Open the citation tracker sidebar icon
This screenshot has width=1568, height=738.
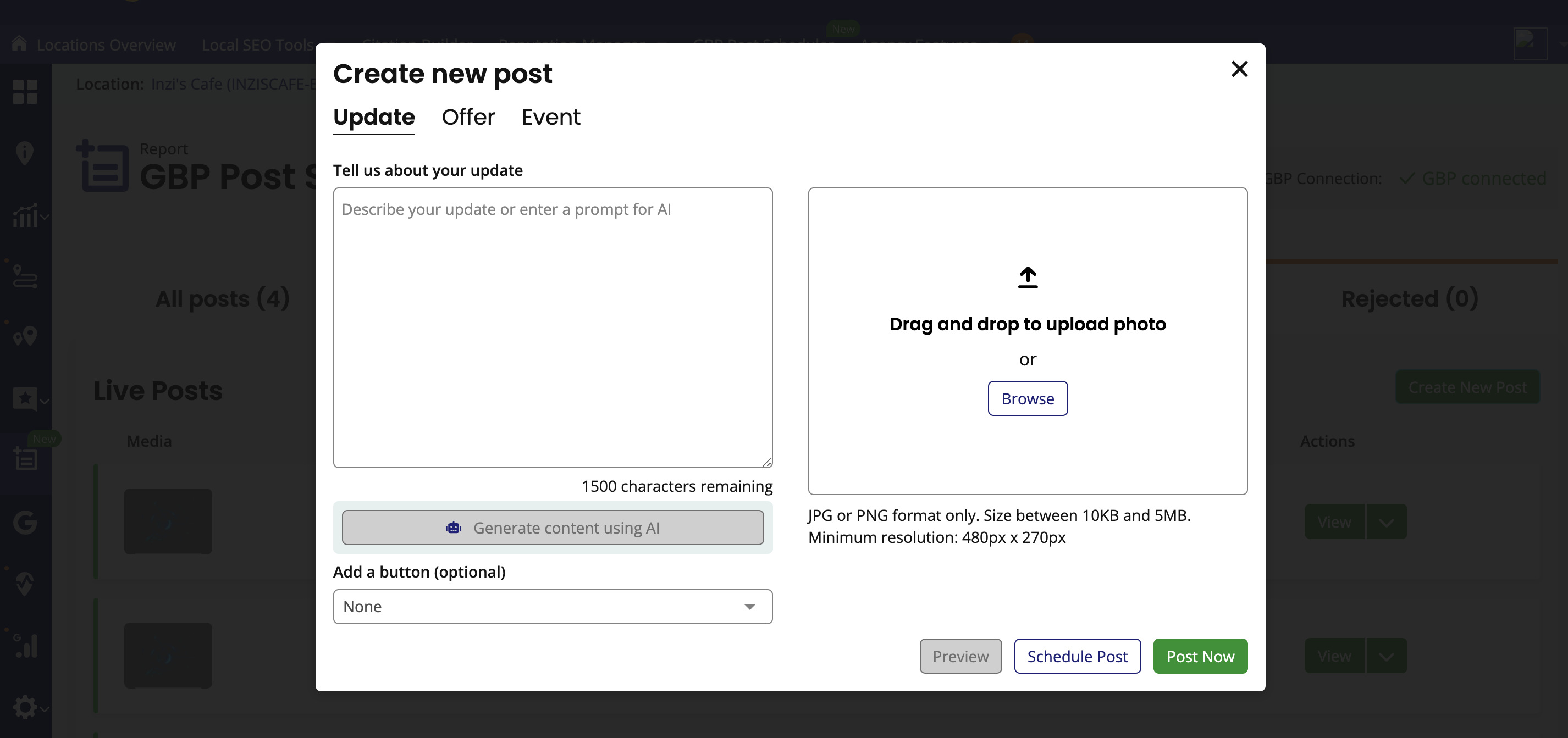click(x=25, y=276)
